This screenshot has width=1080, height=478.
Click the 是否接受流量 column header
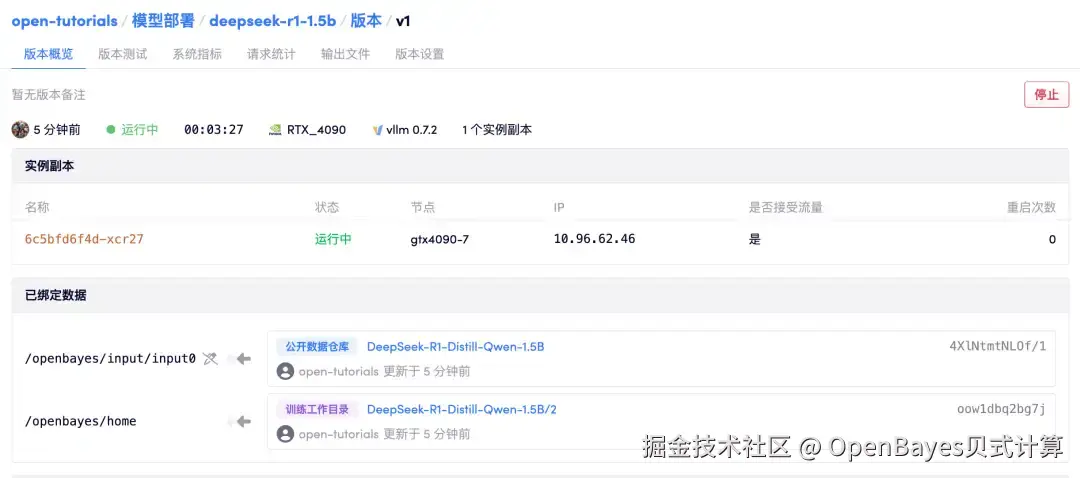click(x=786, y=207)
